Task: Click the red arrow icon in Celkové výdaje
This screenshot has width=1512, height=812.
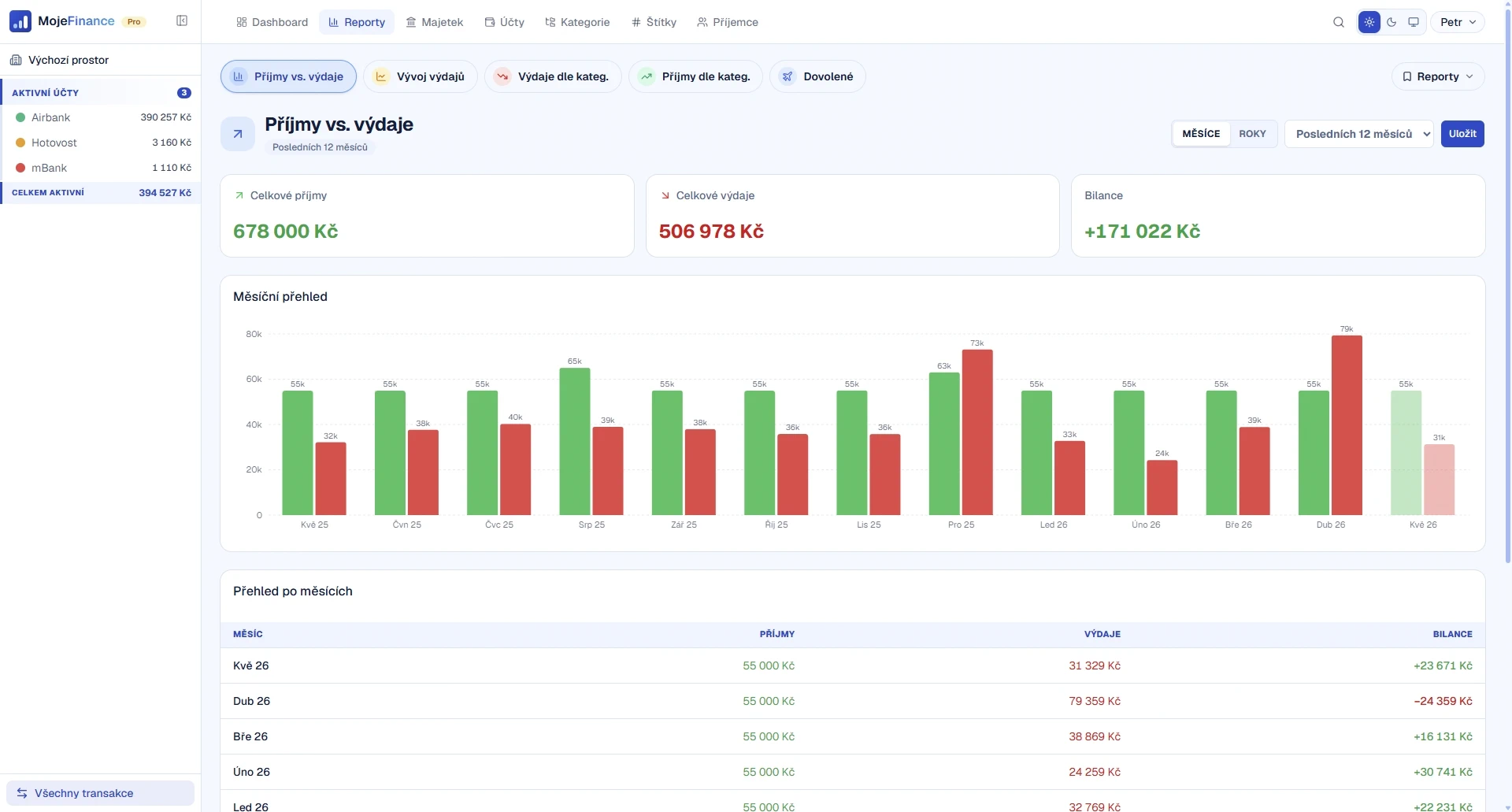Action: coord(665,195)
